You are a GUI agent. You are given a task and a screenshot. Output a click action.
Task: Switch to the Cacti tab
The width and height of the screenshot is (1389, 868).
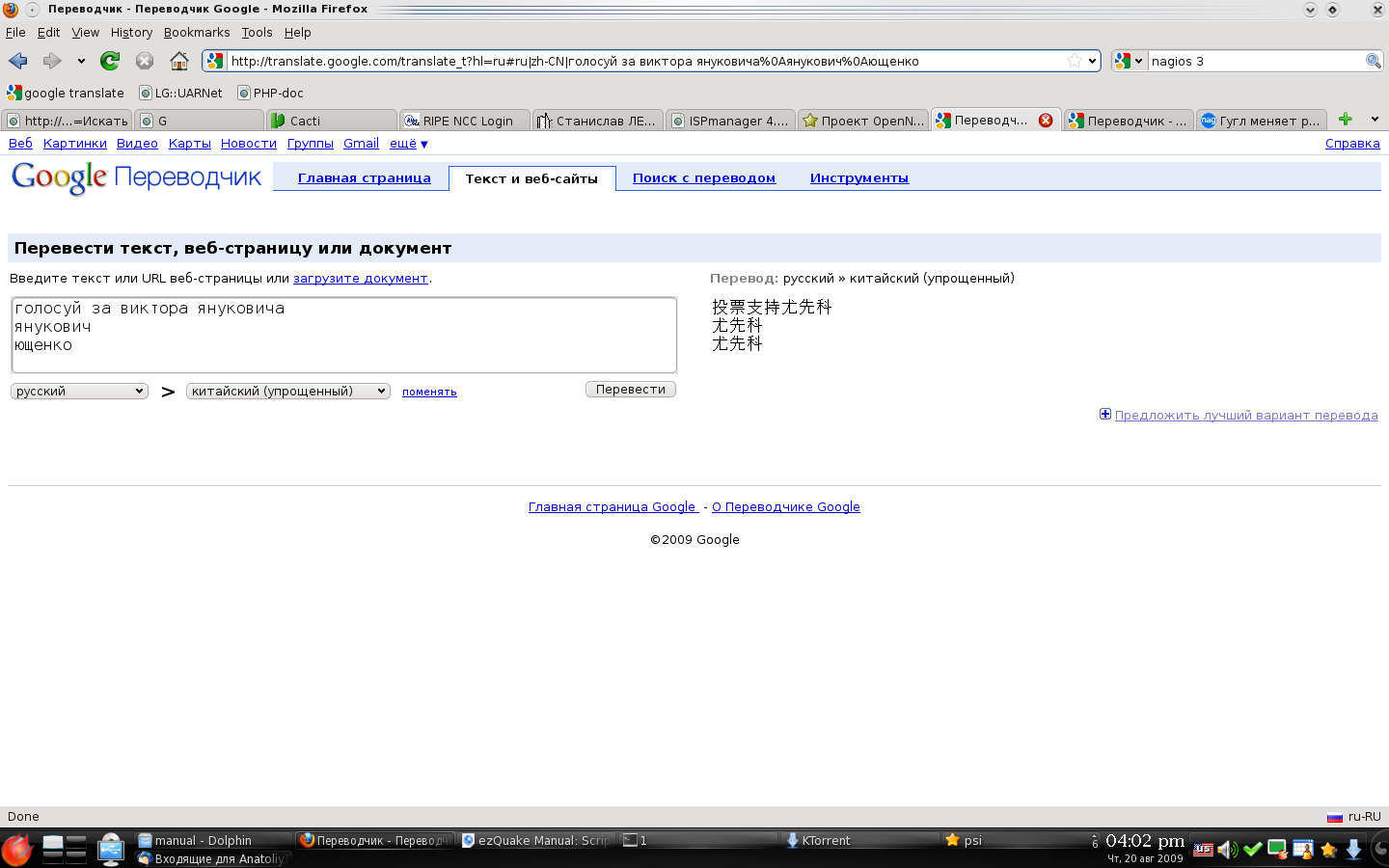(331, 121)
